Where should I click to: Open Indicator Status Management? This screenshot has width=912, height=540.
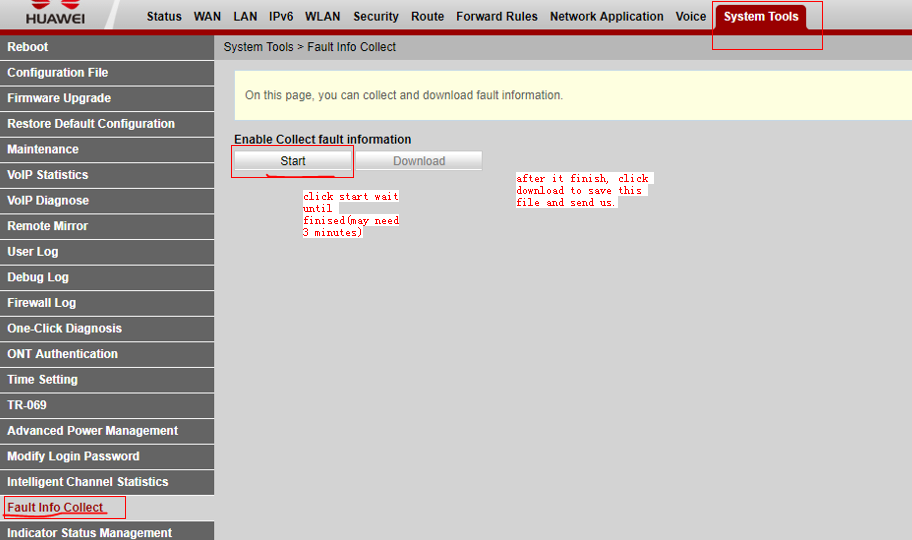click(89, 532)
